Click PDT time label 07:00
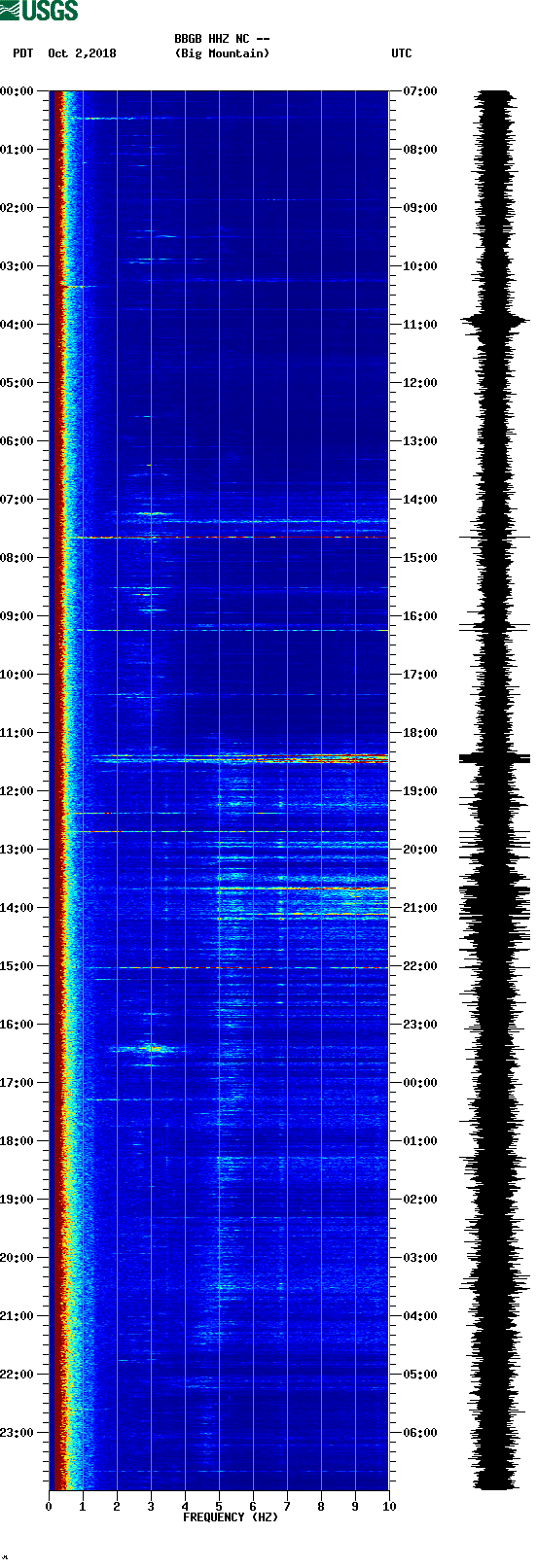The height and width of the screenshot is (1568, 537). click(x=17, y=500)
